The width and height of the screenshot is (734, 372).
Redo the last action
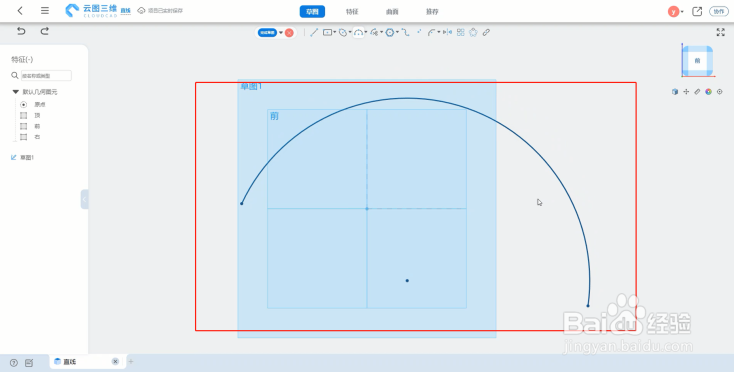[x=44, y=31]
